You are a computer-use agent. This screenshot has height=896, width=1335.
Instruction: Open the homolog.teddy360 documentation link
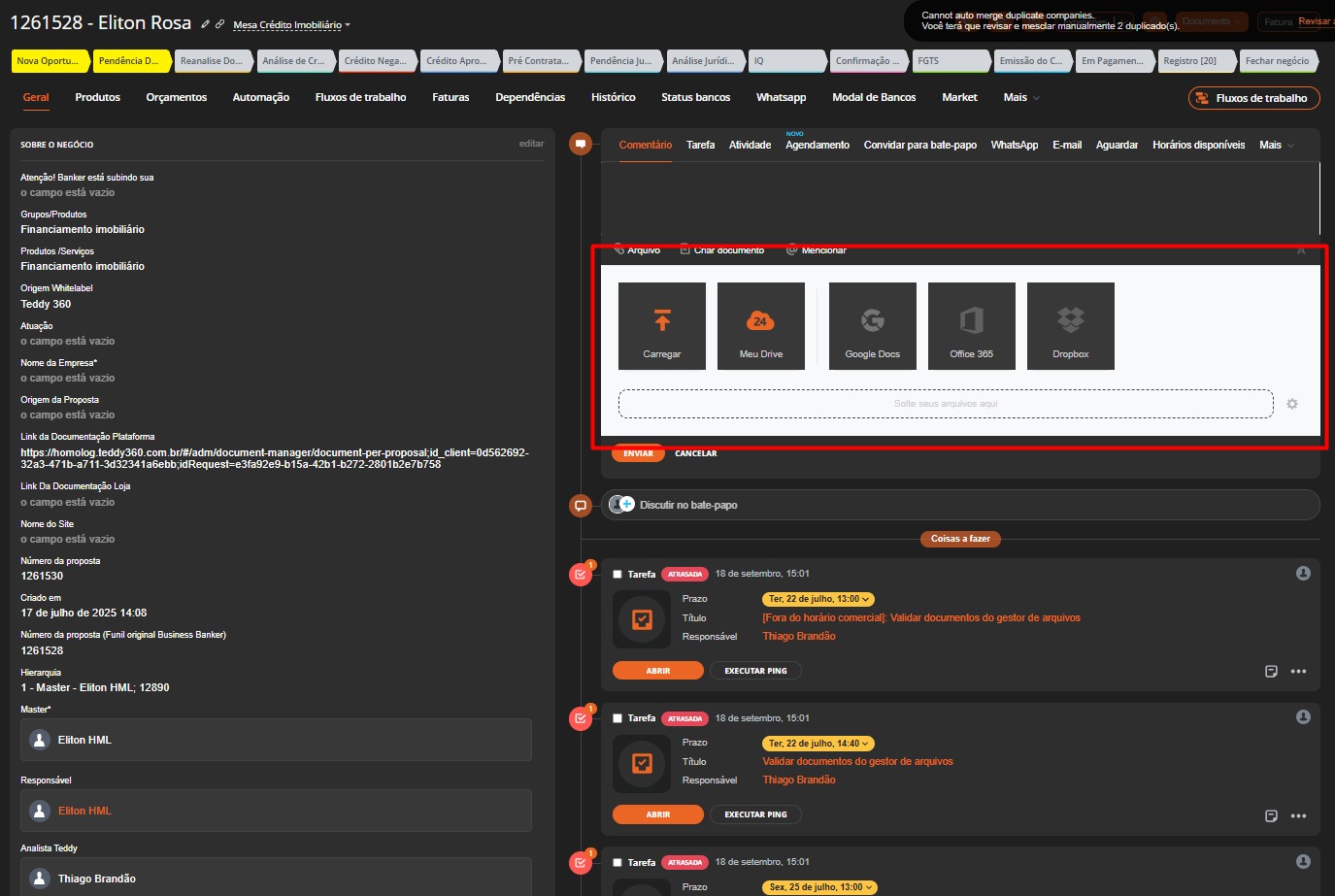(x=274, y=458)
